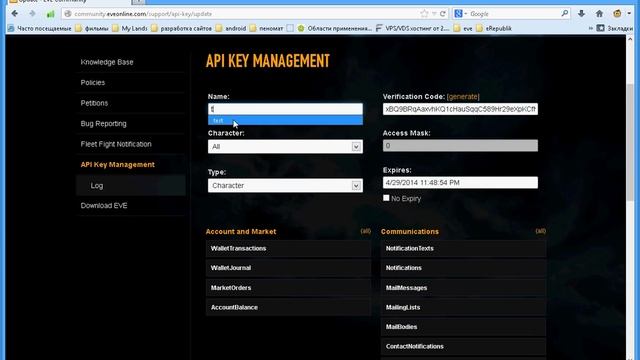Open the eve bookmark folder
This screenshot has width=640, height=360.
point(462,28)
